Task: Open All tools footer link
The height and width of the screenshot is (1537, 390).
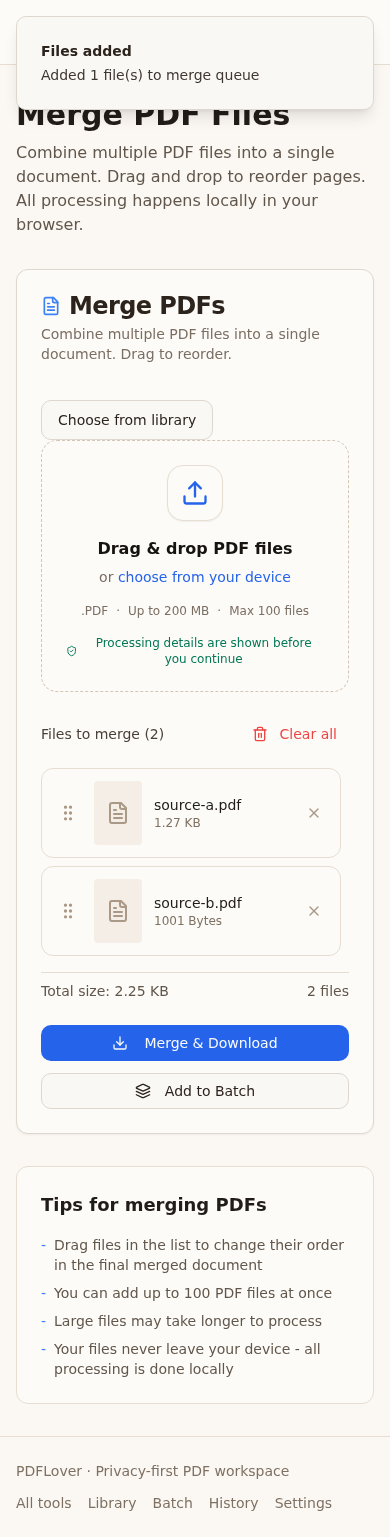Action: coord(44,1503)
